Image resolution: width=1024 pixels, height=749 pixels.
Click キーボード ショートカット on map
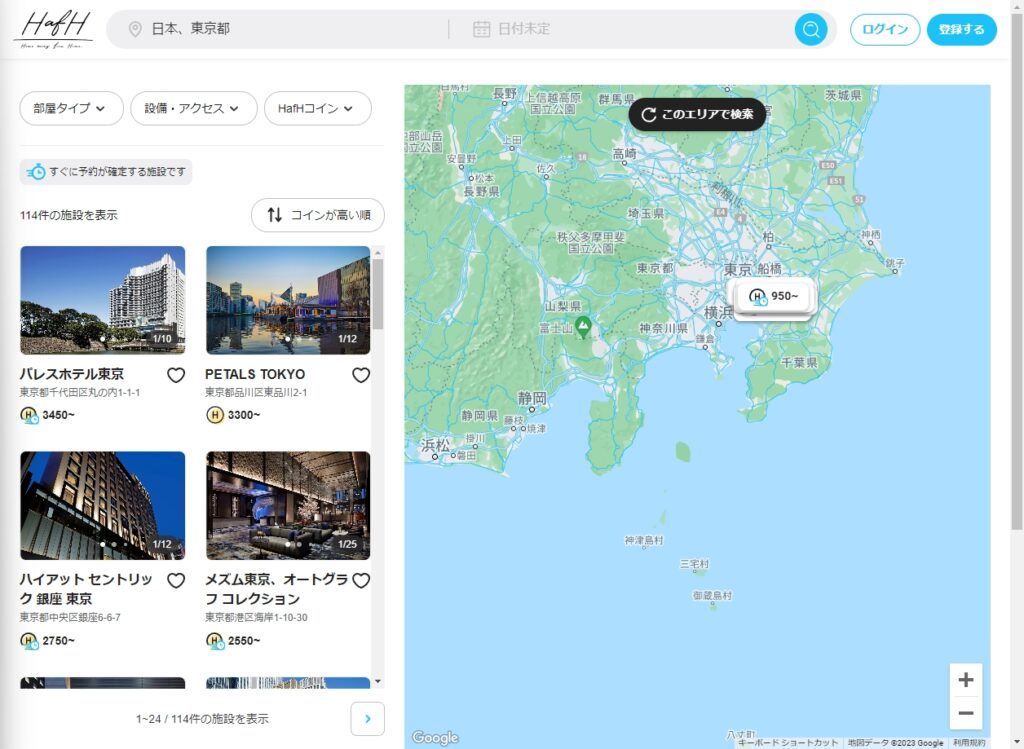pyautogui.click(x=788, y=743)
